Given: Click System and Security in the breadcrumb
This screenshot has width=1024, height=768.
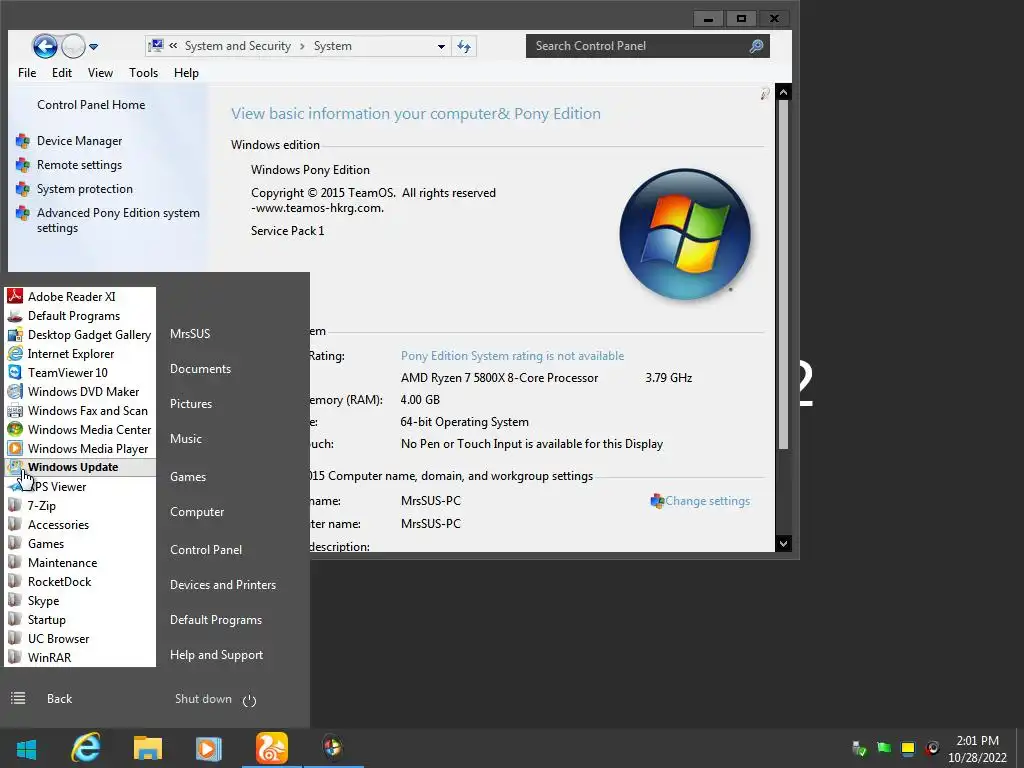Looking at the screenshot, I should 238,46.
